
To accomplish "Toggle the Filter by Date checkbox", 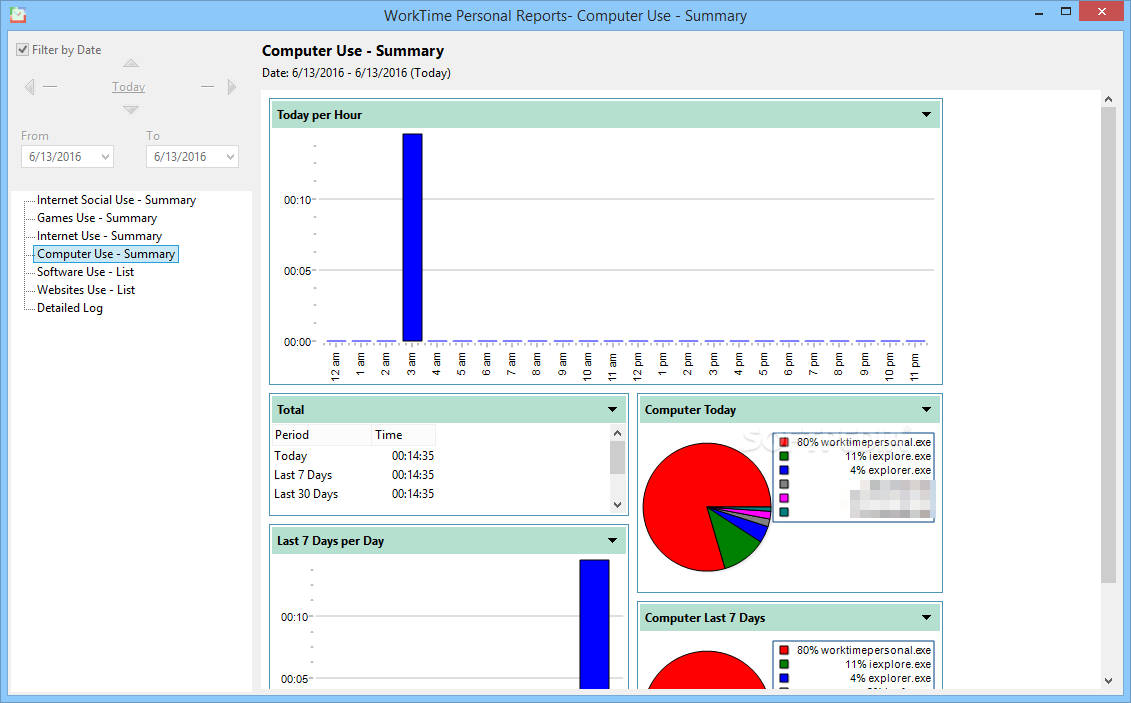I will 23,50.
